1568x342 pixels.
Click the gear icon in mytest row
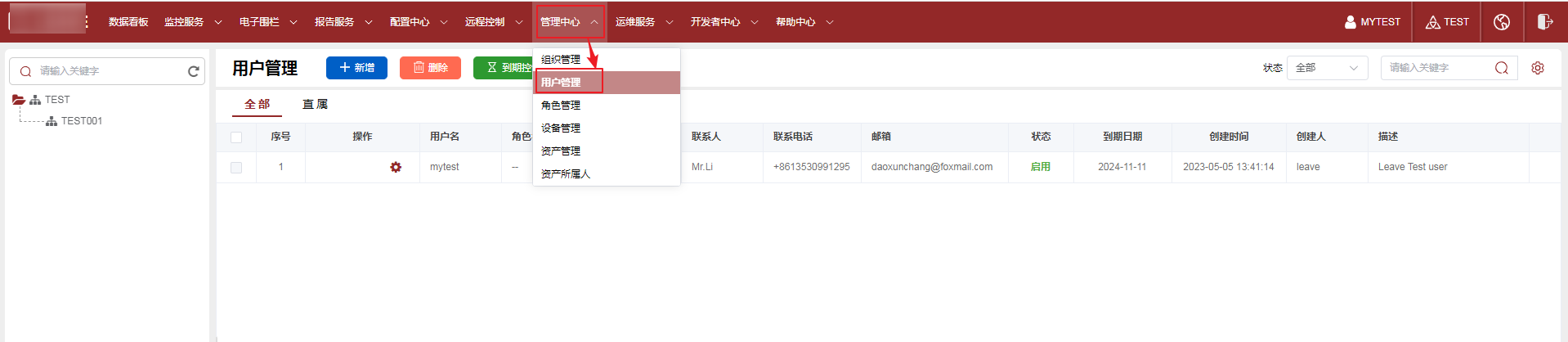396,167
